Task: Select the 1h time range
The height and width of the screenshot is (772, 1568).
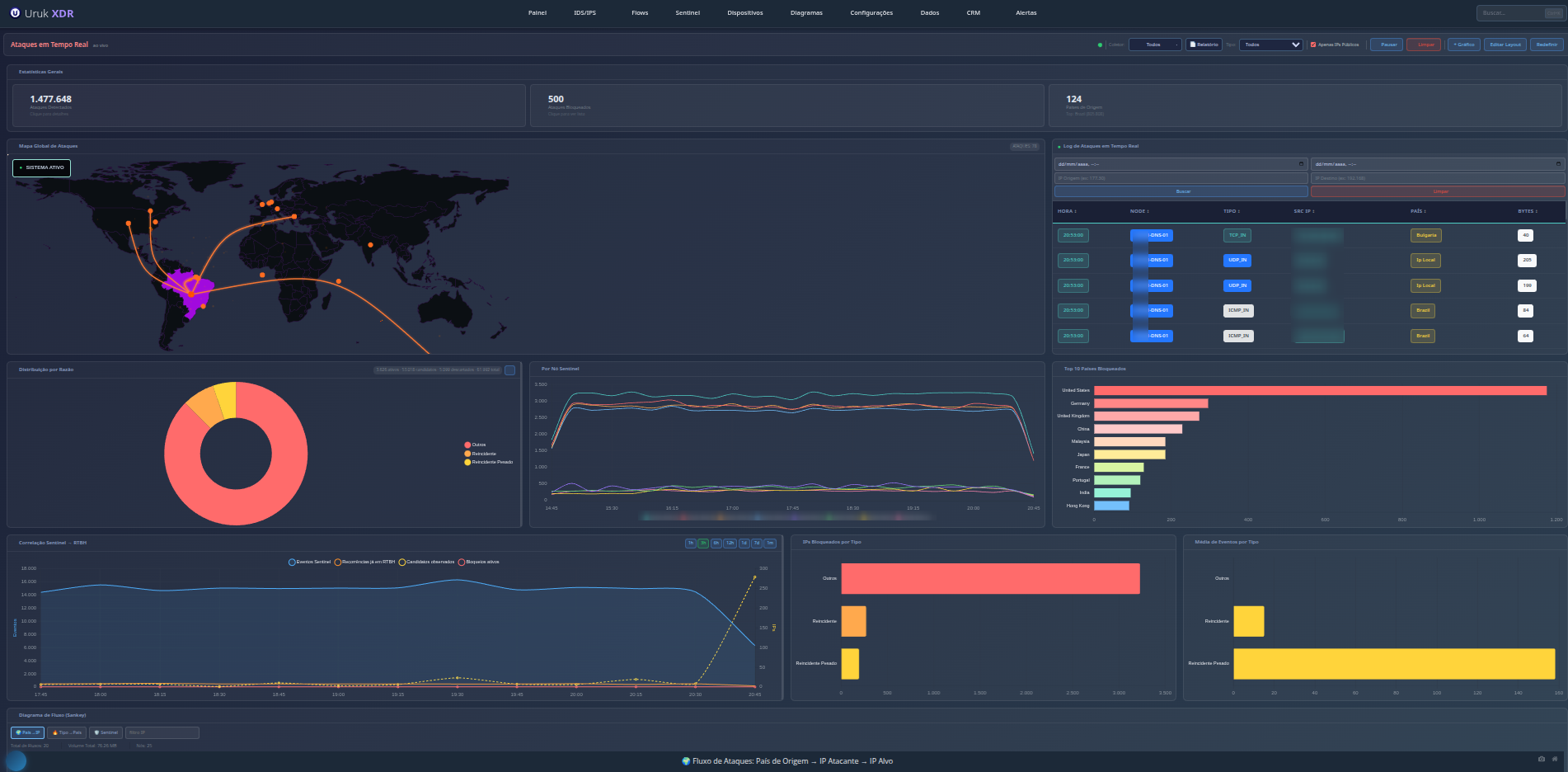Action: point(691,544)
